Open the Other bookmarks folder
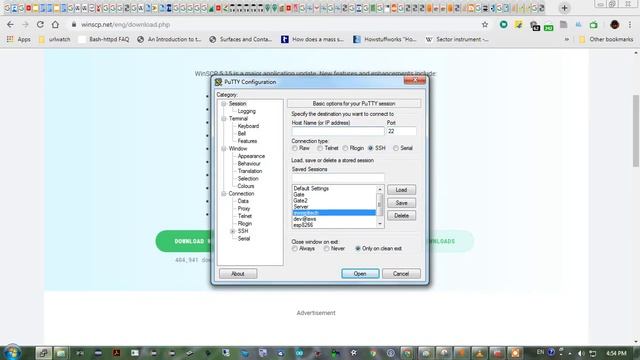This screenshot has height=360, width=640. pyautogui.click(x=606, y=39)
